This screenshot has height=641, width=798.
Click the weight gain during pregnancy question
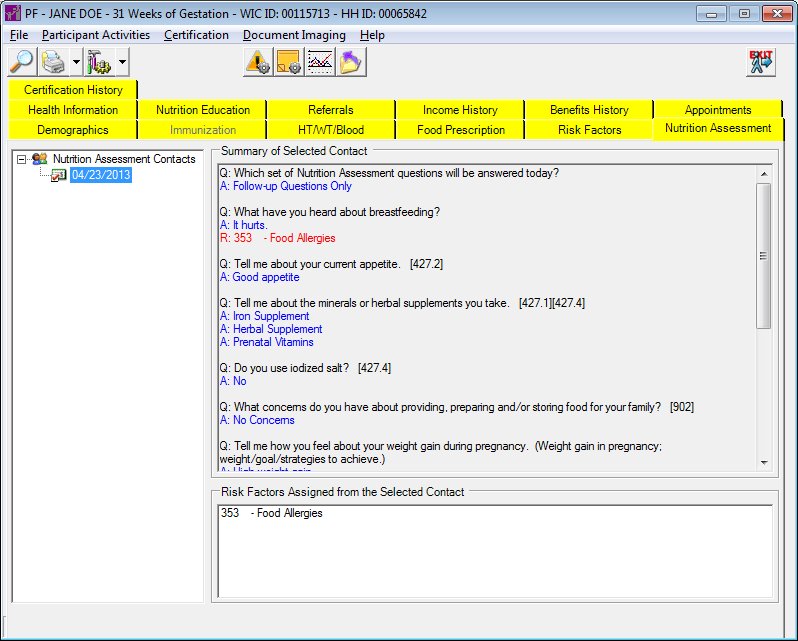click(x=441, y=452)
